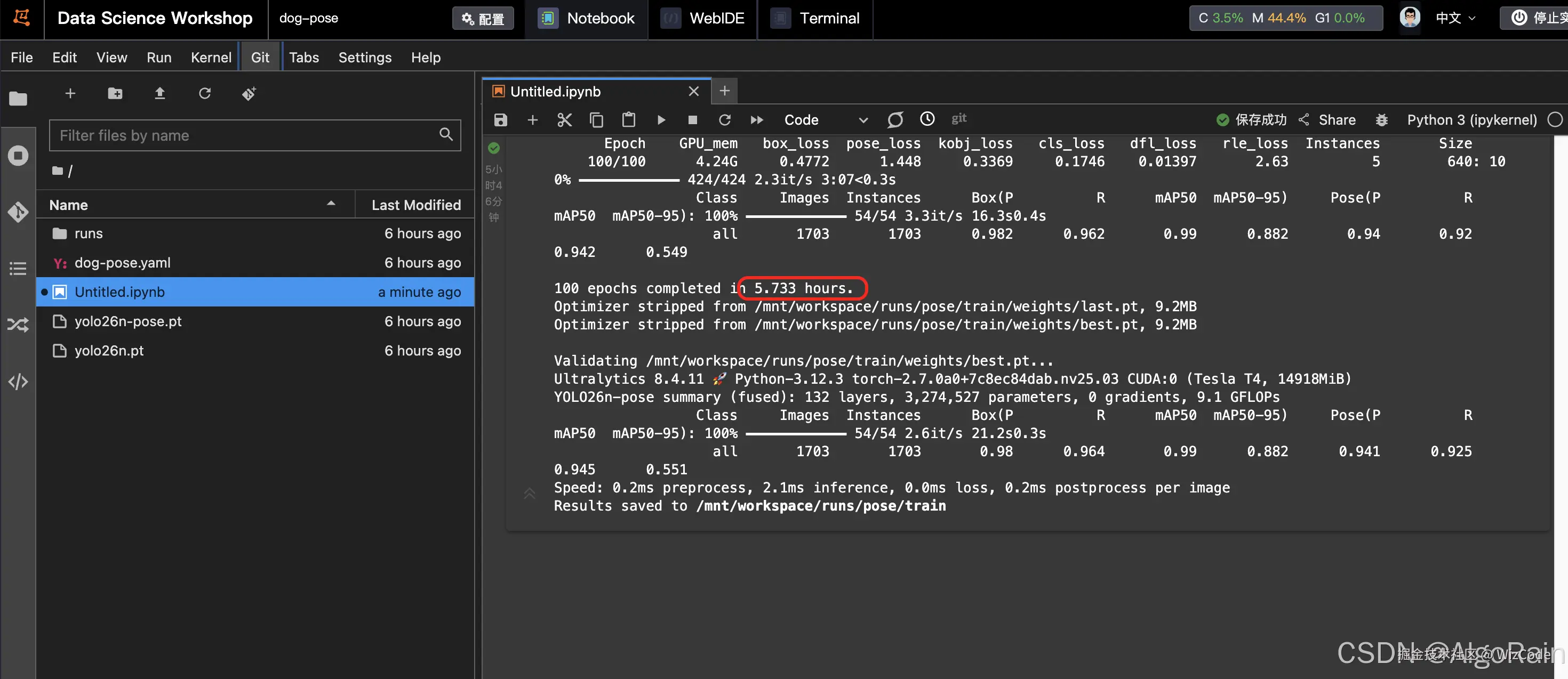Interrupt the kernel with stop square

[x=692, y=120]
